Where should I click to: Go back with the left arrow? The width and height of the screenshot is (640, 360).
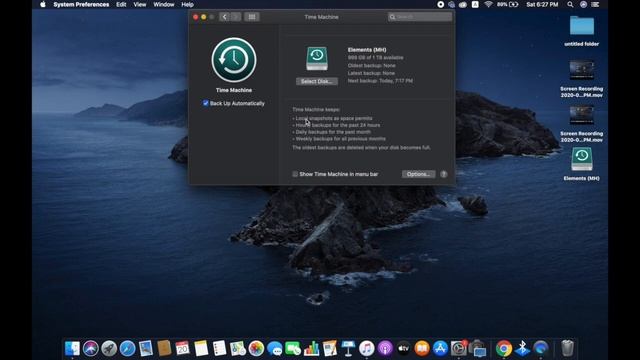(x=224, y=17)
